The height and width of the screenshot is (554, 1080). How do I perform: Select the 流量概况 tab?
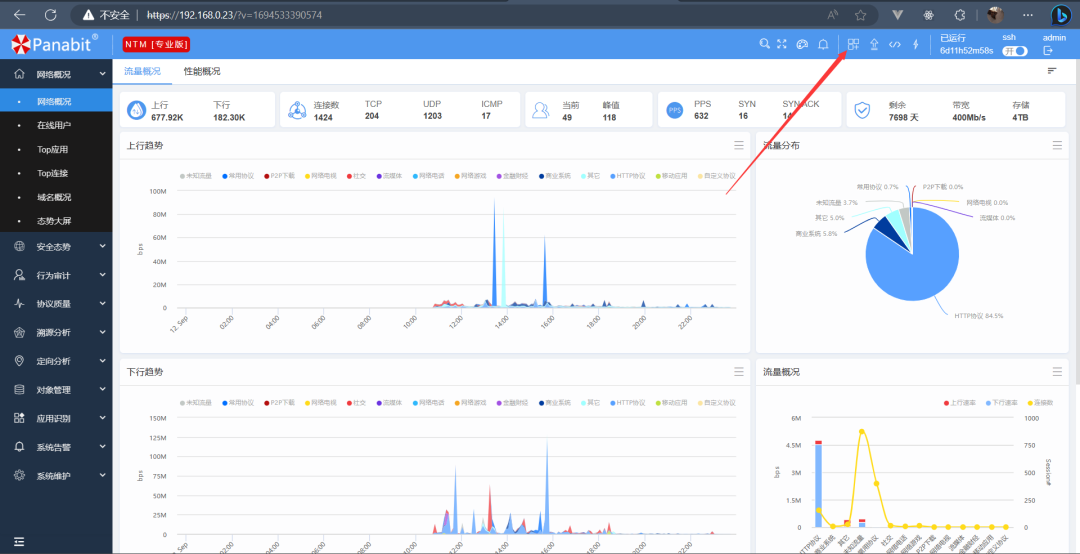pos(143,71)
